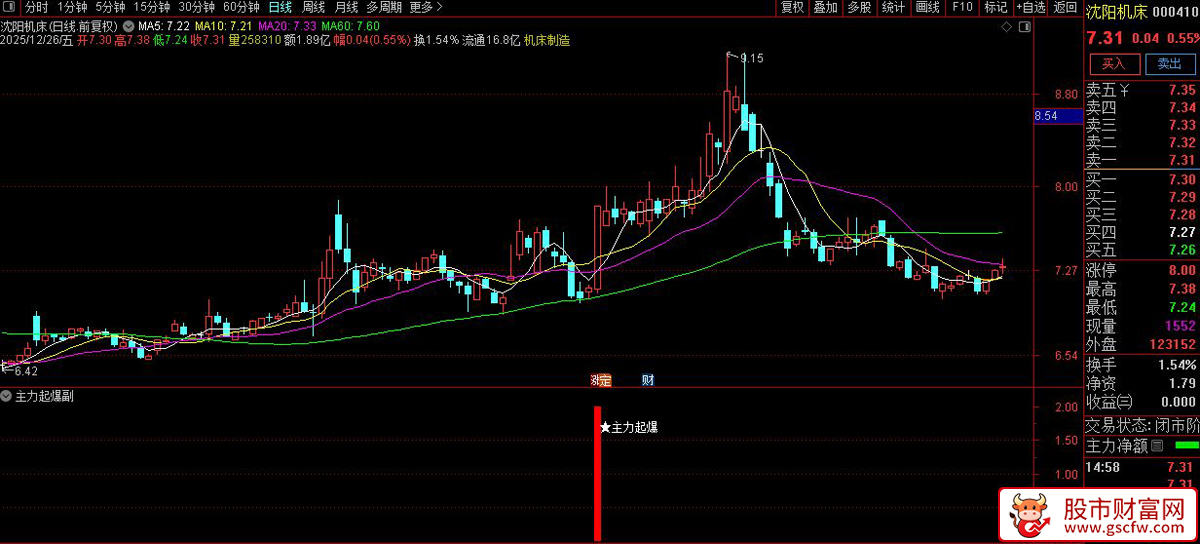Click the 最高 value 7.38
Viewport: 1200px width, 544px height.
[x=1181, y=289]
